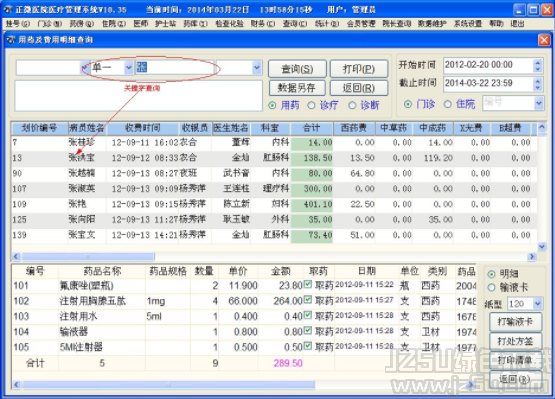This screenshot has width=555, height=399.
Task: Open the 会员管理 menu
Action: (x=361, y=24)
